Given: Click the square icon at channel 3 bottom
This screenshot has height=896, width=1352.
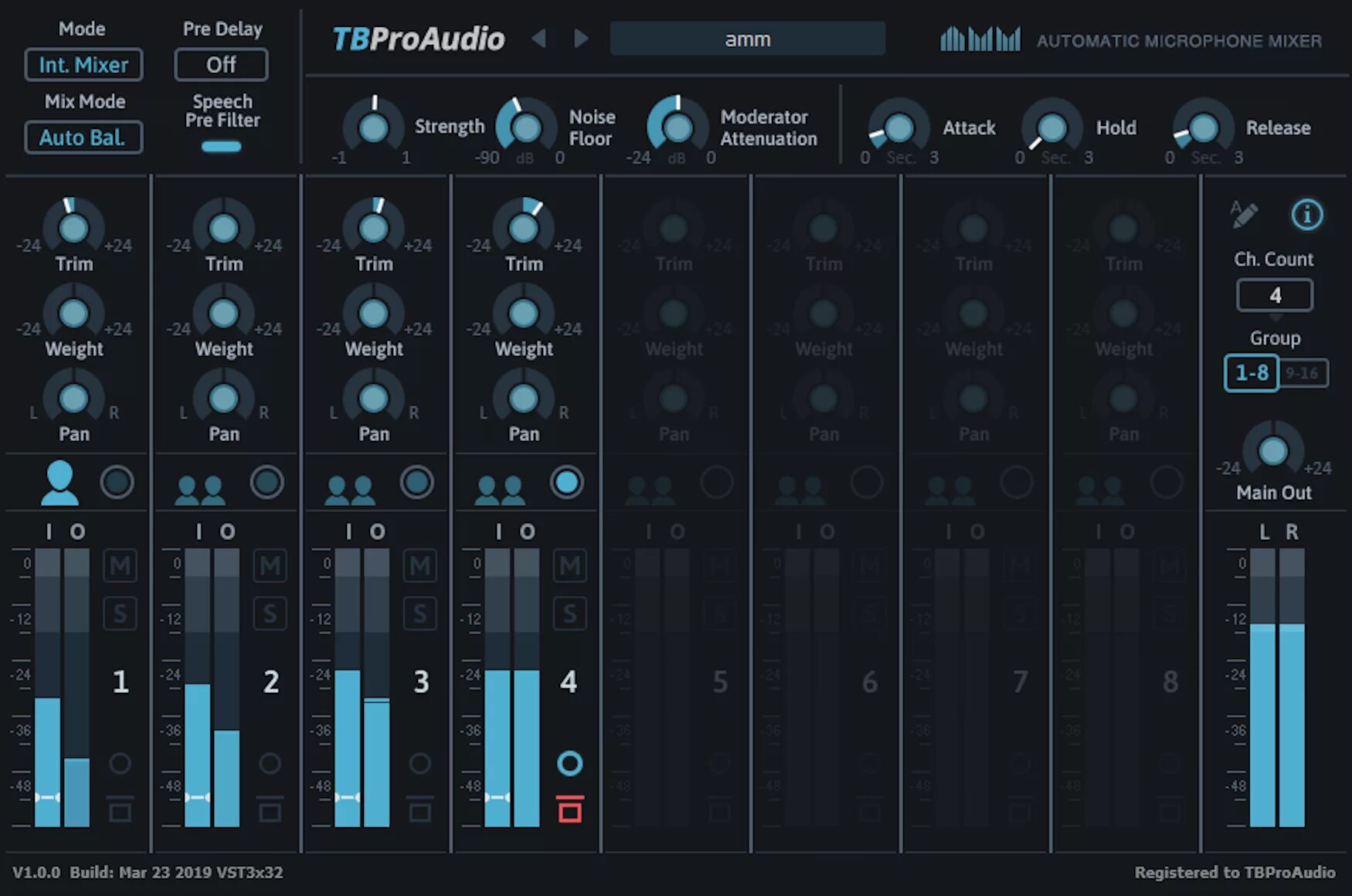Looking at the screenshot, I should (420, 809).
